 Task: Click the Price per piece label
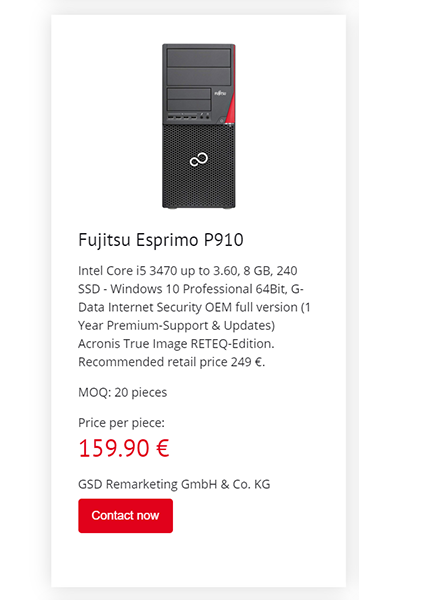pos(121,423)
